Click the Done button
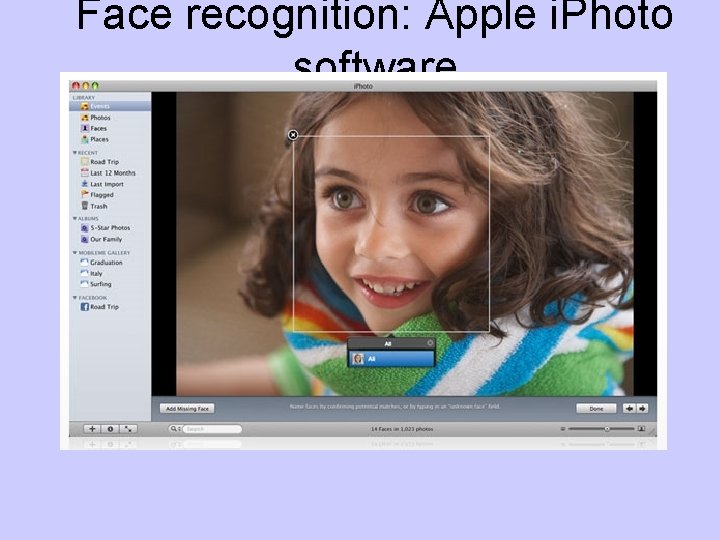This screenshot has height=540, width=720. [596, 408]
